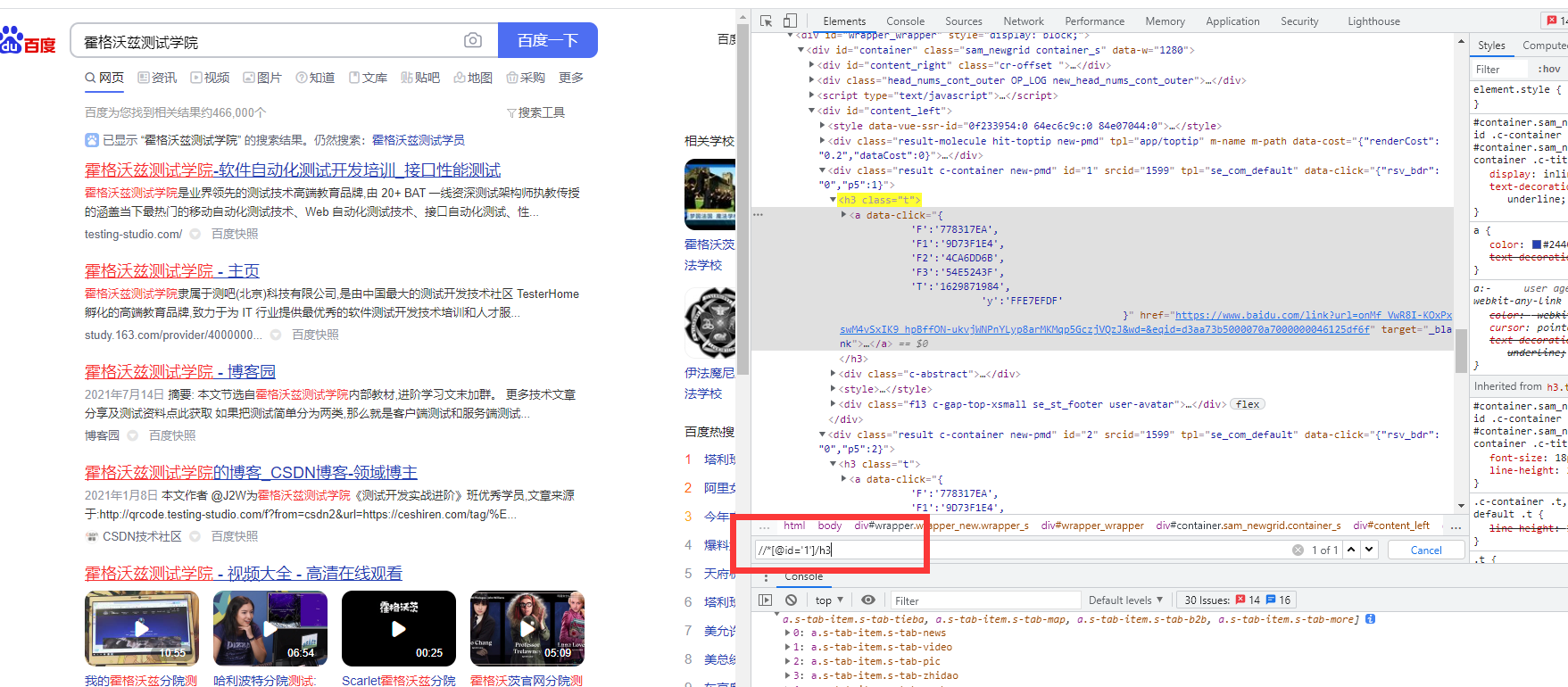Expand the c-abstract div node
This screenshot has width=1568, height=687.
834,374
